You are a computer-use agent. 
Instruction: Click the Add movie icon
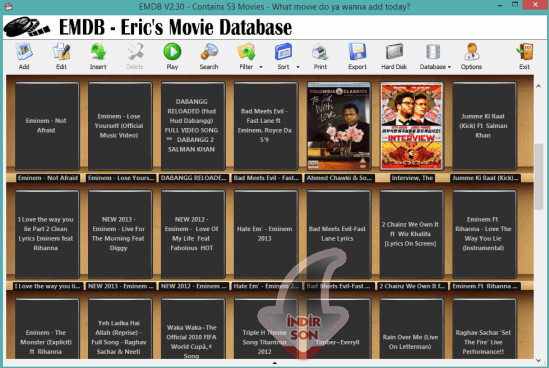(24, 52)
